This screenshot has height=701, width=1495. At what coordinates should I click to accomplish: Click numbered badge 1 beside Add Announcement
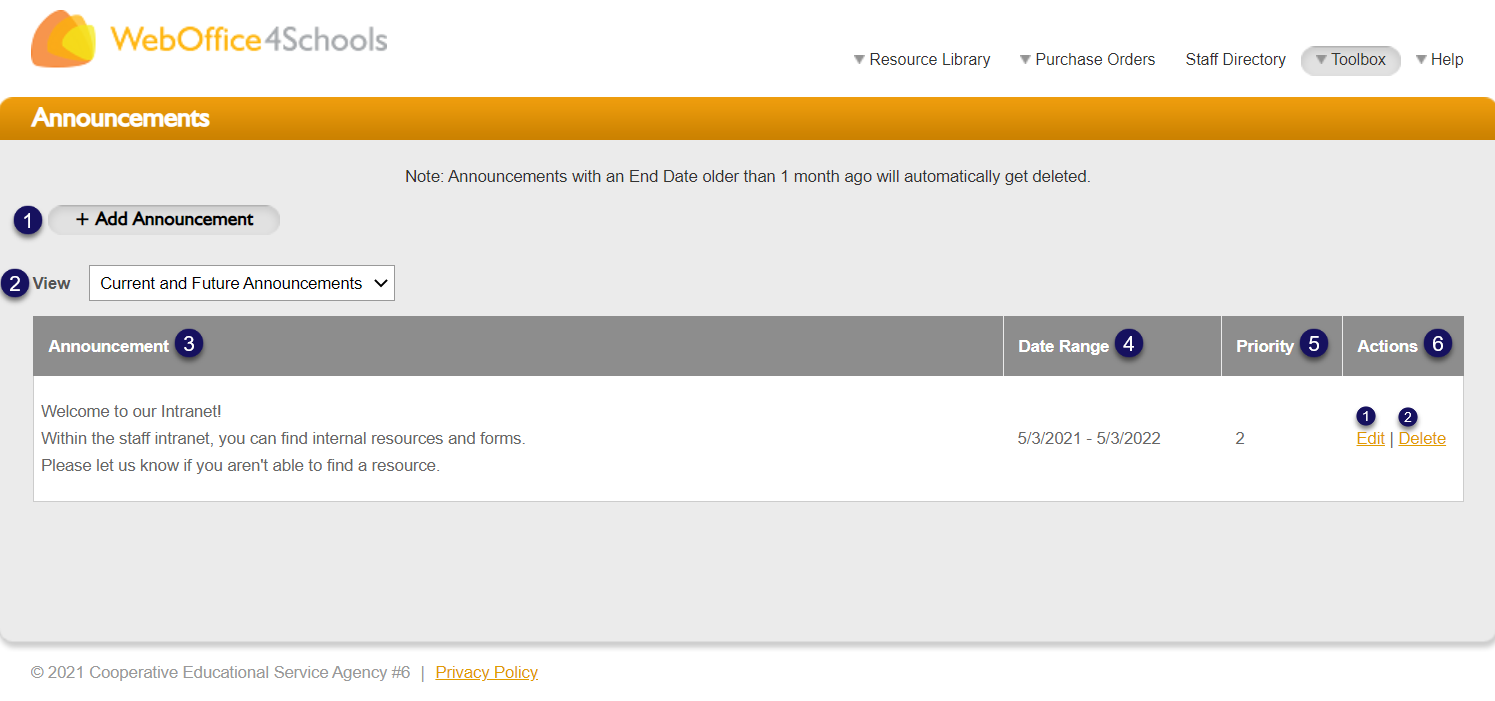pyautogui.click(x=28, y=220)
